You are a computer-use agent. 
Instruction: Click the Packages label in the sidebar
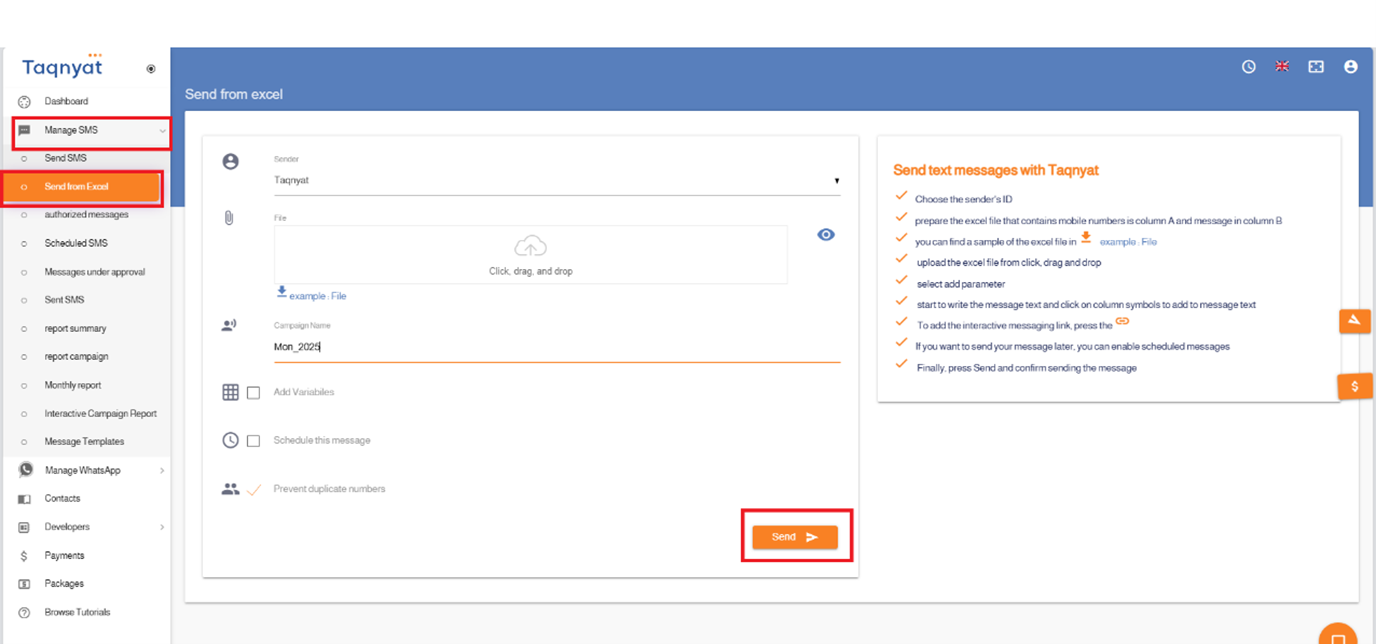coord(64,584)
